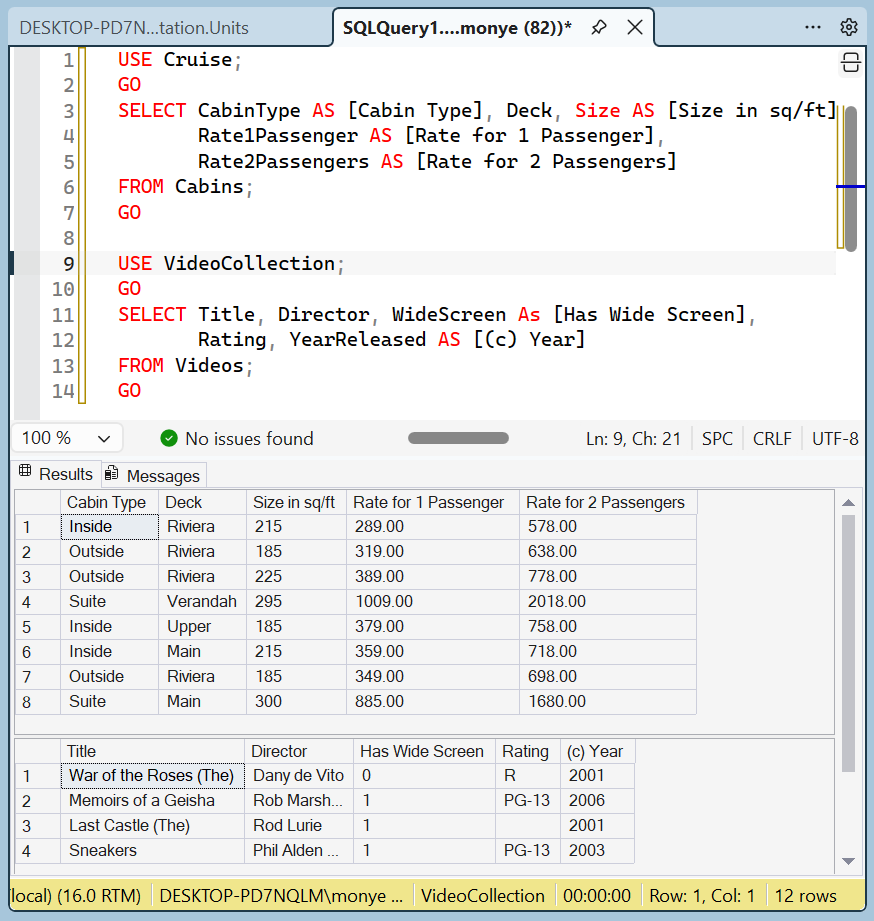This screenshot has width=874, height=921.
Task: Click the green No issues found check icon
Action: pos(169,438)
